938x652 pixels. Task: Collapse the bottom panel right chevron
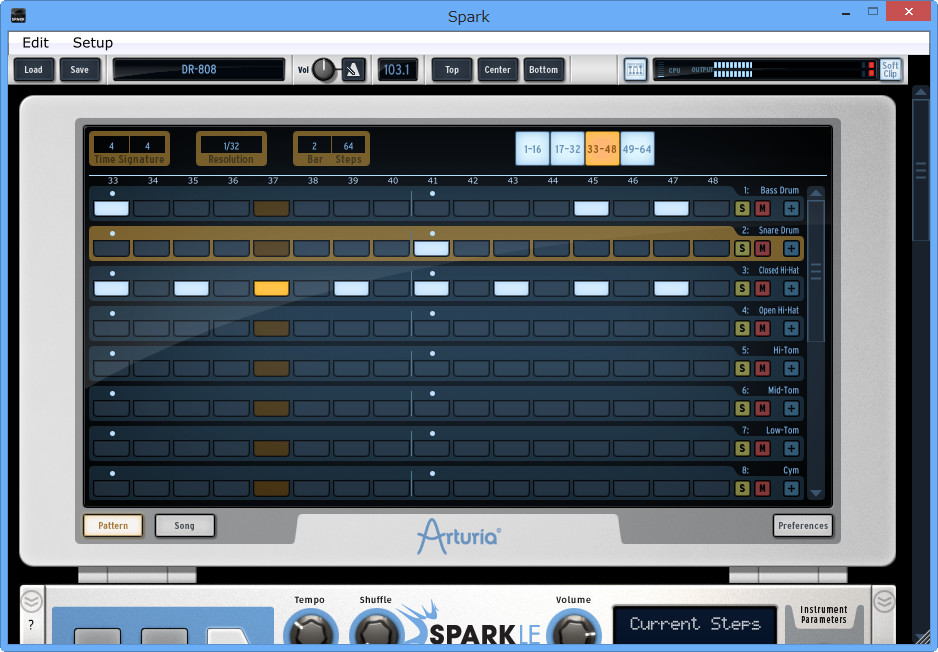pos(883,601)
